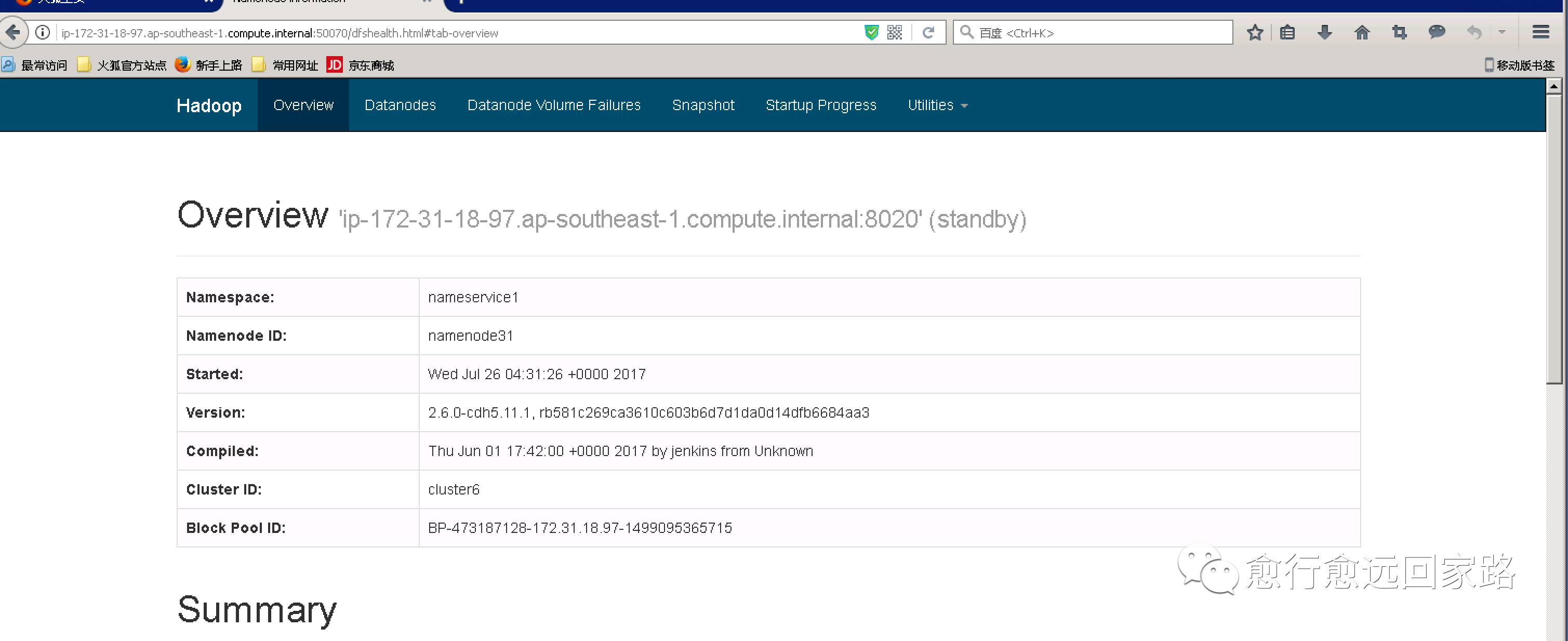Open the 京东商城 bookmark
The image size is (1568, 641).
(x=361, y=65)
